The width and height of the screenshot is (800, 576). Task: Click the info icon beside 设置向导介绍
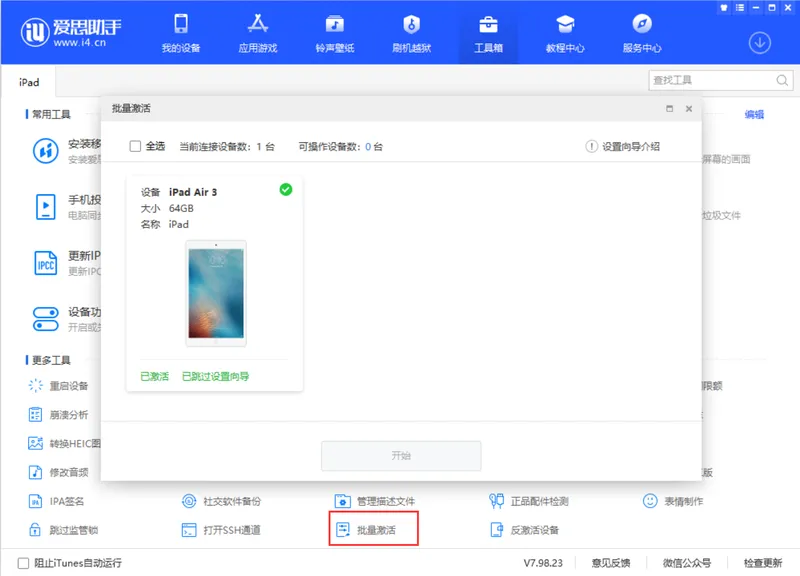(591, 146)
